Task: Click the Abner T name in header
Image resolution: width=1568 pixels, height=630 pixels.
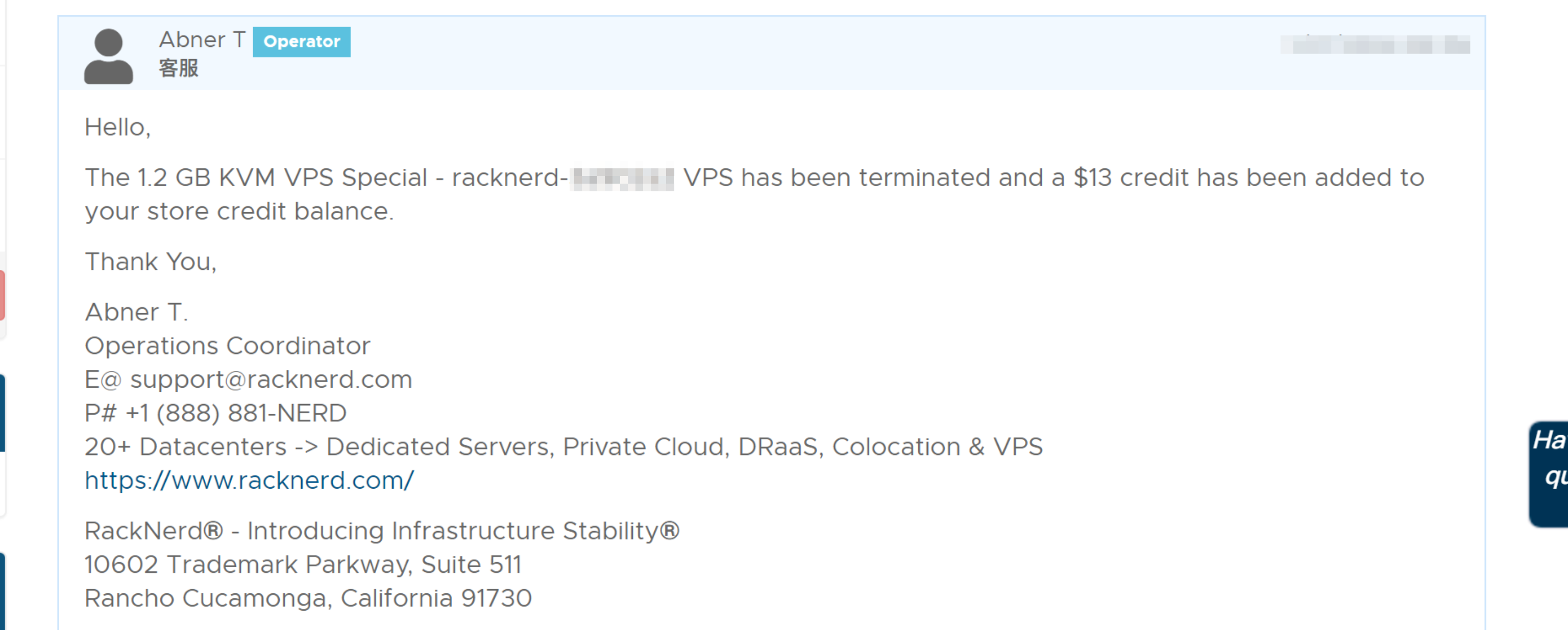Action: pyautogui.click(x=202, y=40)
